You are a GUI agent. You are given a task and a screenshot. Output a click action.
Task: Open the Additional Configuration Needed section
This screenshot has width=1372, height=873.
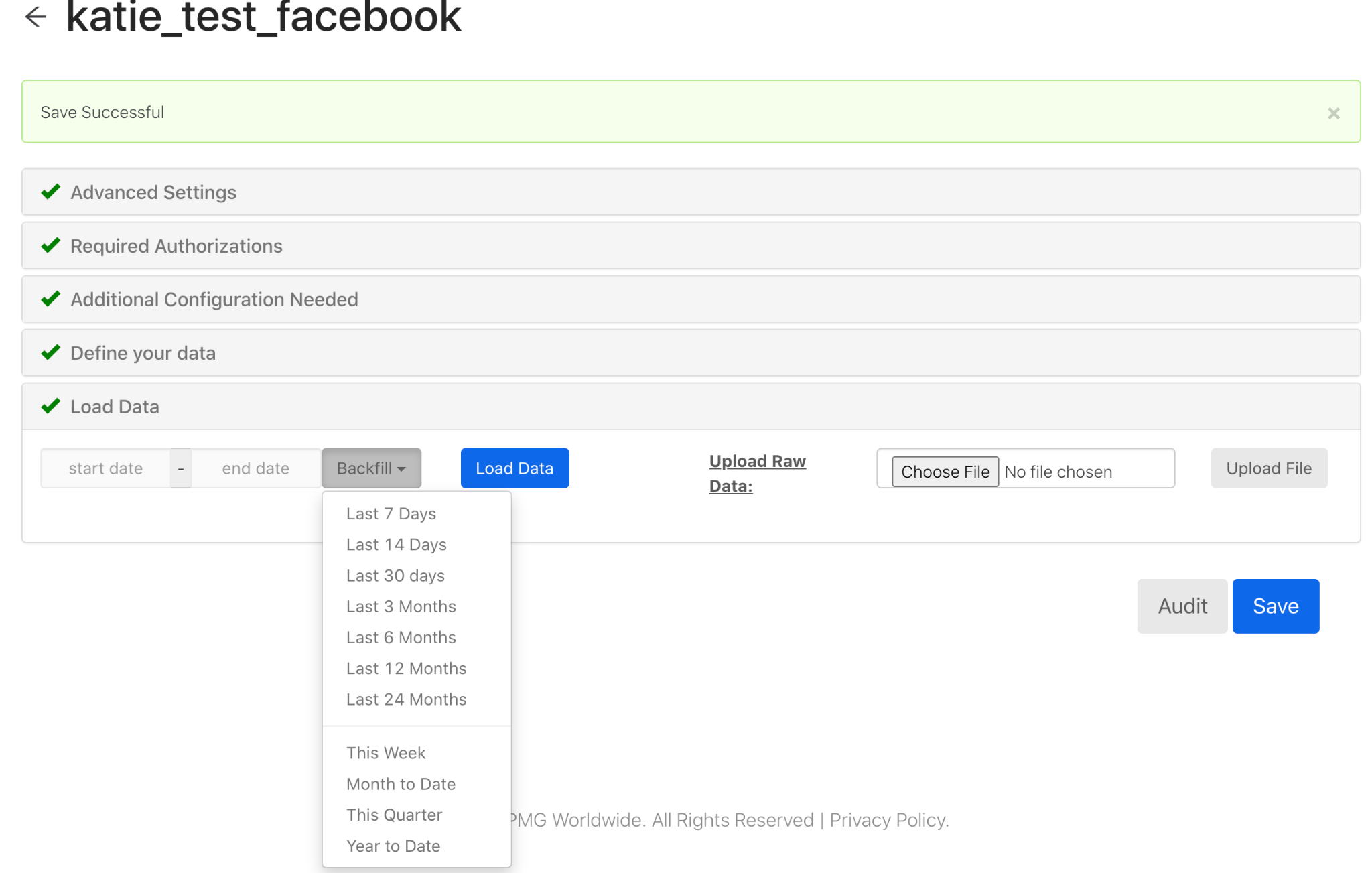coord(214,299)
